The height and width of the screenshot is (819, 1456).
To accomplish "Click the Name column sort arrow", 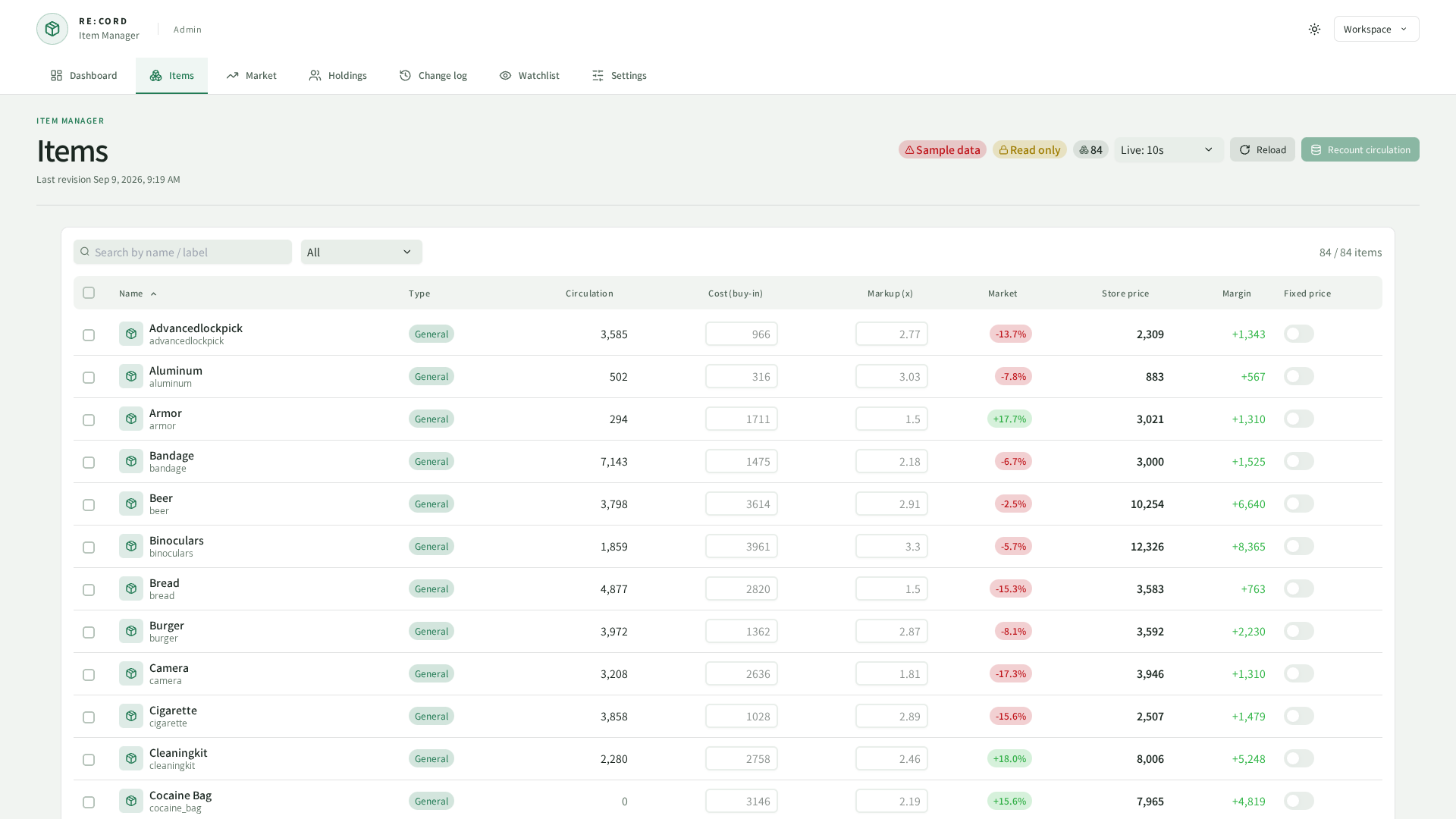I will (x=153, y=293).
